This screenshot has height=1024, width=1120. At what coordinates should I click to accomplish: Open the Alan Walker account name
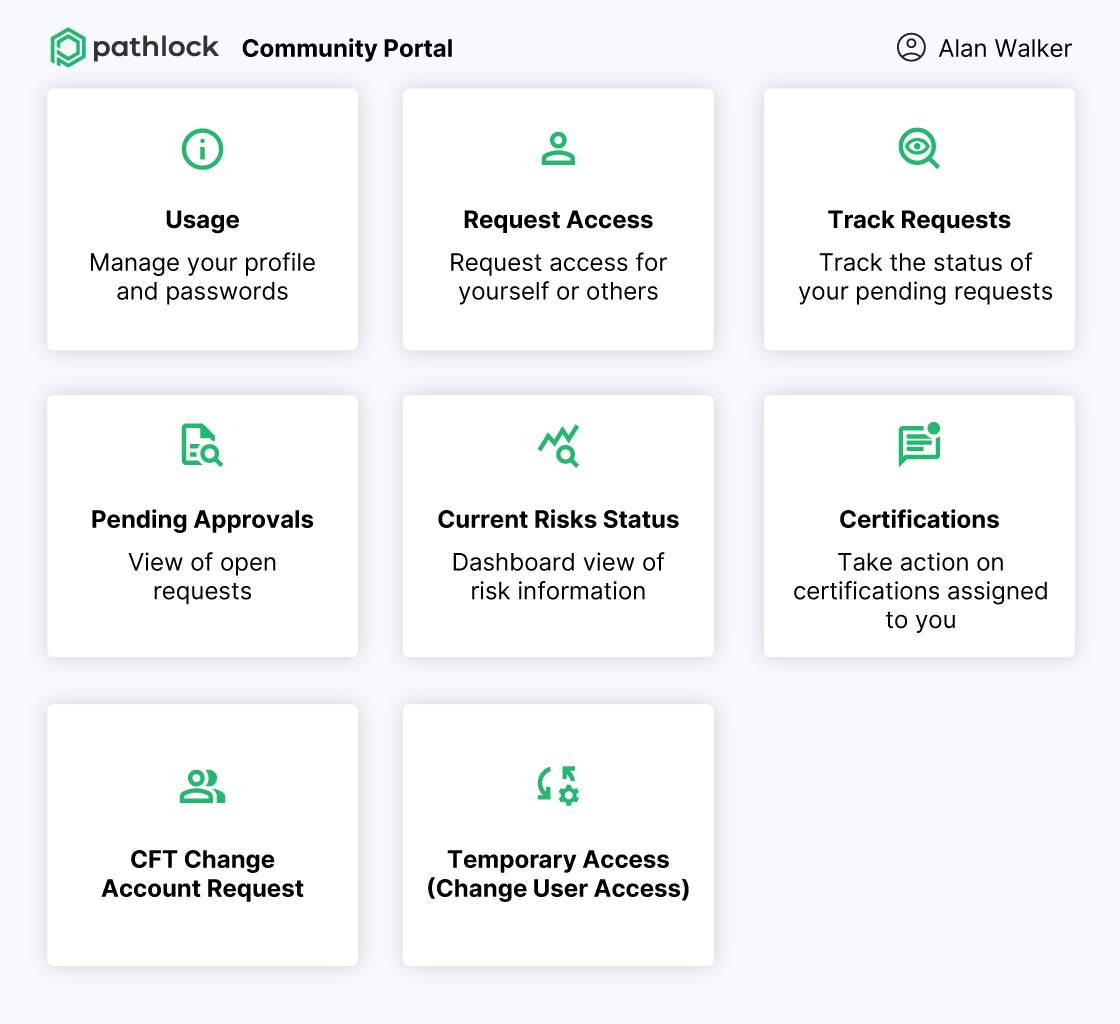[x=1004, y=49]
